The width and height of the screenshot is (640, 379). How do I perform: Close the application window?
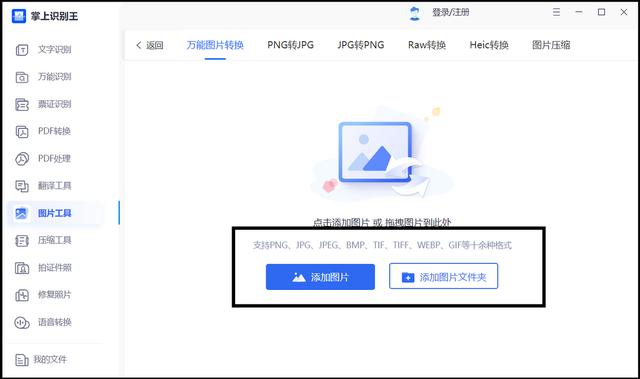[624, 12]
